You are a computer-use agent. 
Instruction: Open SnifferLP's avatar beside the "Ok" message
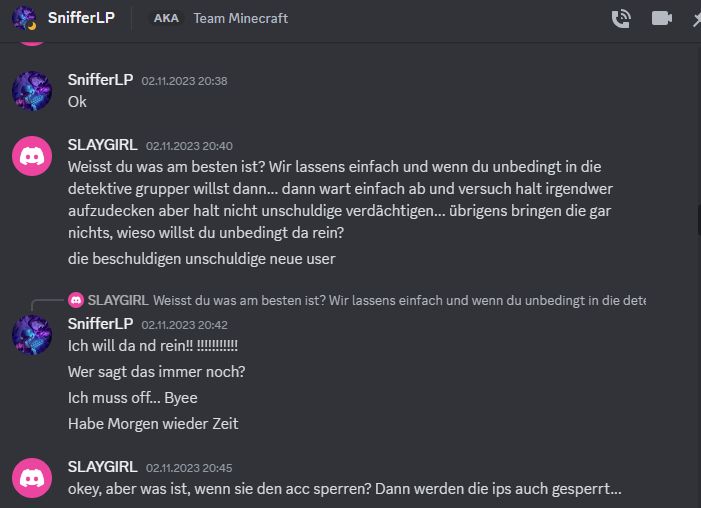point(32,91)
